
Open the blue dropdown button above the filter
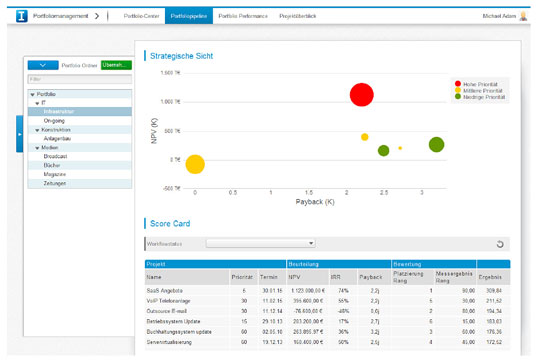tap(43, 65)
